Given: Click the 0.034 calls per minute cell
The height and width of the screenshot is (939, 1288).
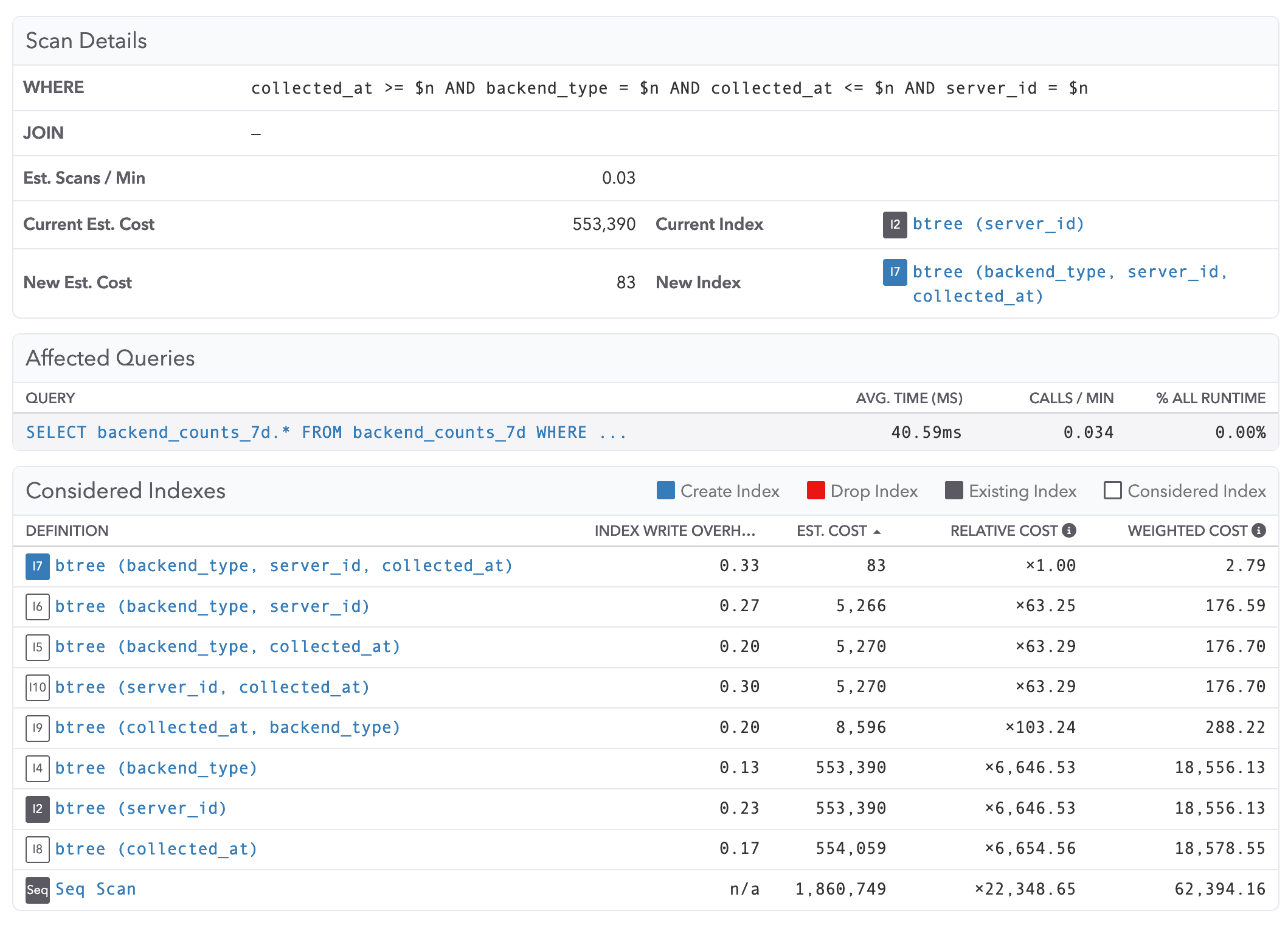Looking at the screenshot, I should pos(1089,432).
